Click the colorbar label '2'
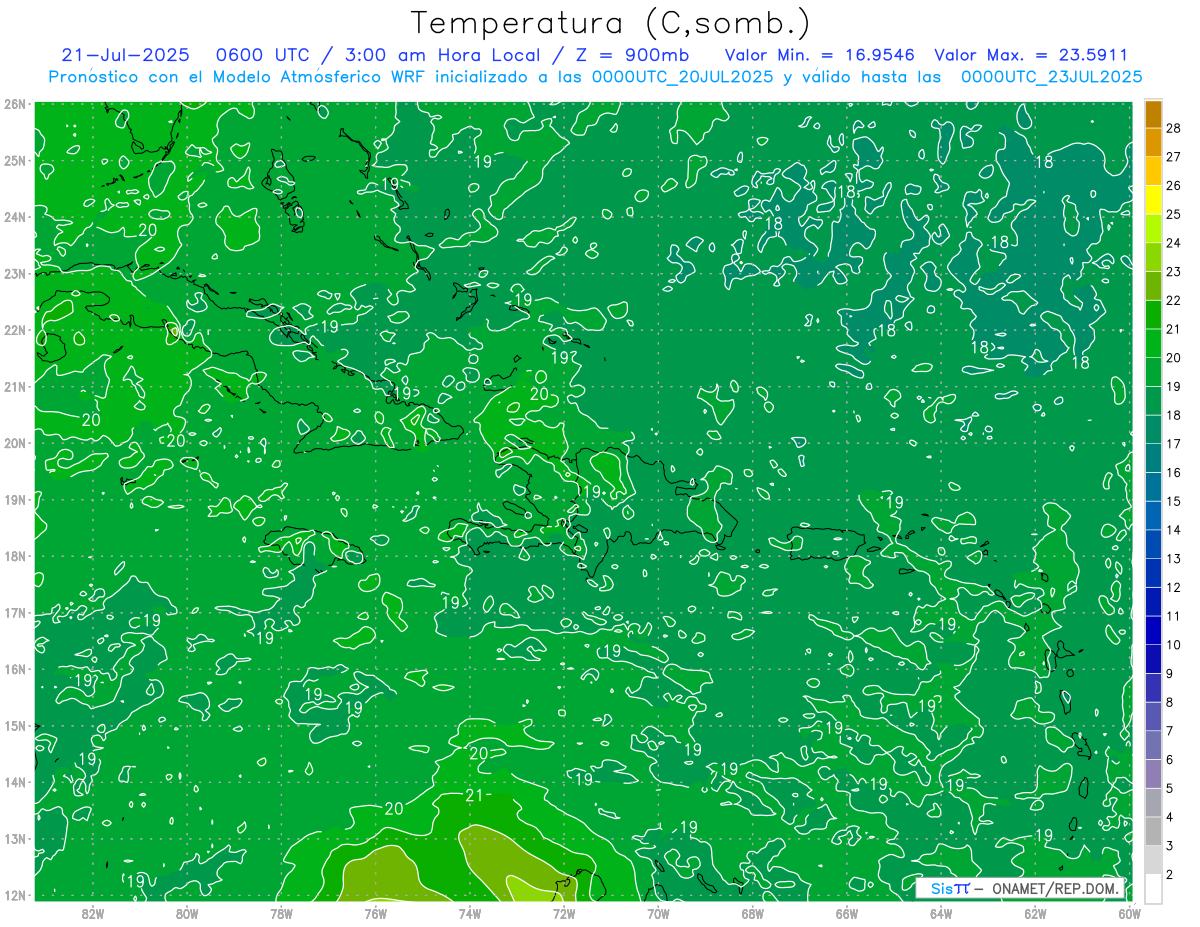The image size is (1200, 927). point(1171,875)
